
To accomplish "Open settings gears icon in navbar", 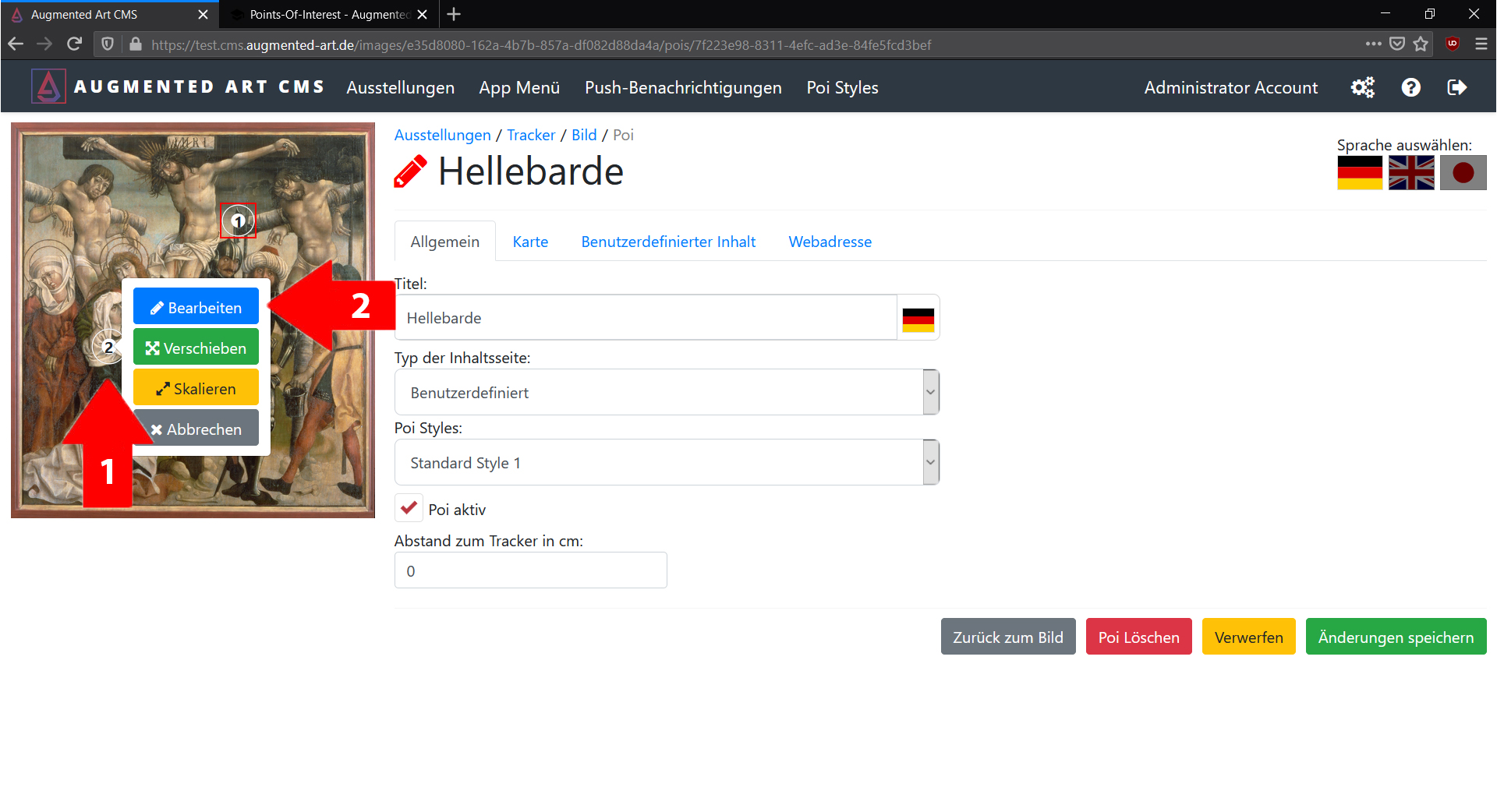I will coord(1363,87).
